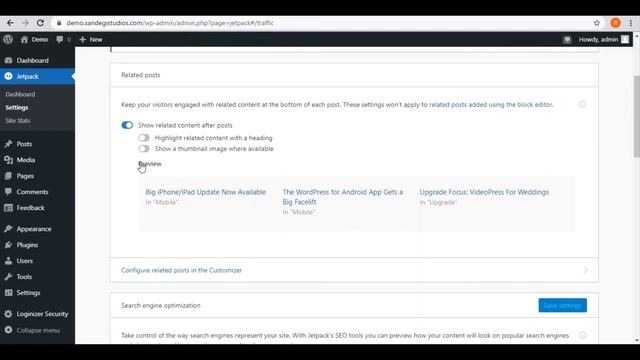Click the Tools wrench icon
This screenshot has height=360, width=640.
tap(9, 277)
